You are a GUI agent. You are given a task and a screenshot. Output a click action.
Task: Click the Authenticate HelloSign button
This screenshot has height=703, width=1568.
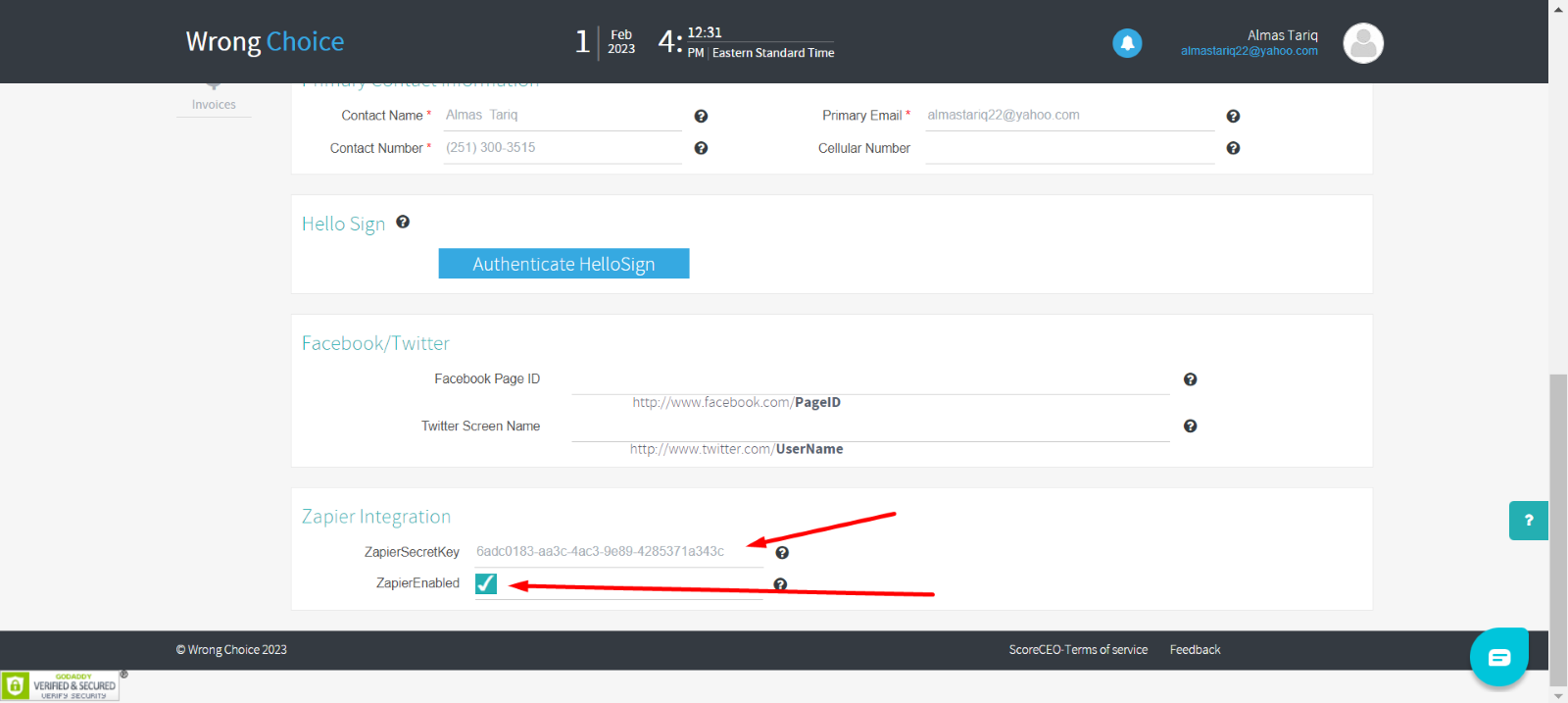(563, 264)
